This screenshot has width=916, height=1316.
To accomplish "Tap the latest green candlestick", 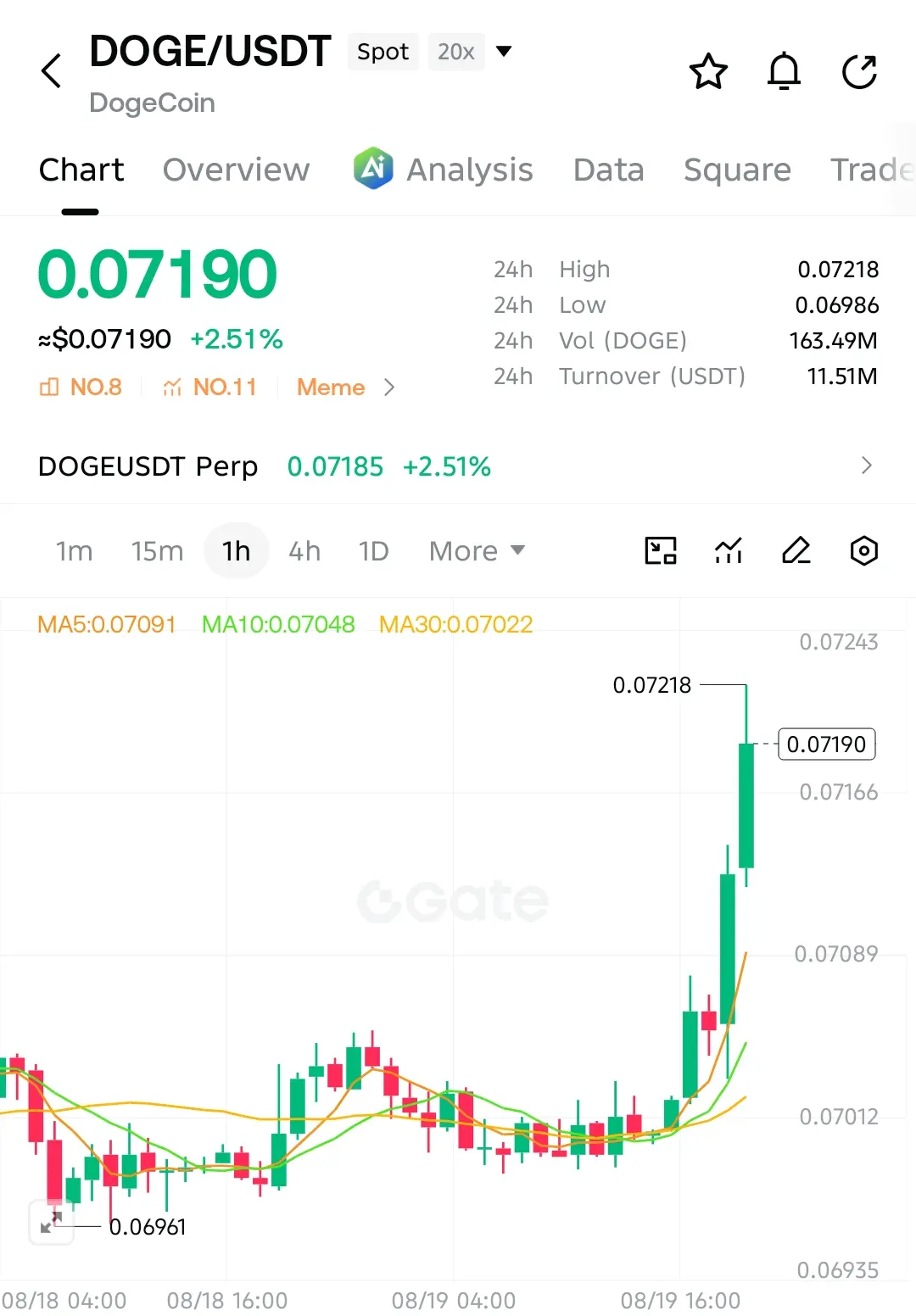I will [x=746, y=804].
